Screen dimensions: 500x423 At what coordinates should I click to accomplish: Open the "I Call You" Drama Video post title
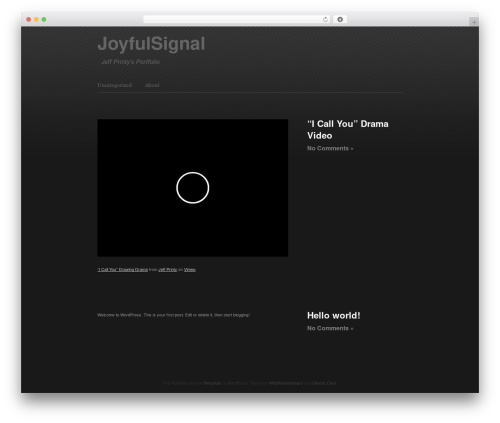pos(348,130)
